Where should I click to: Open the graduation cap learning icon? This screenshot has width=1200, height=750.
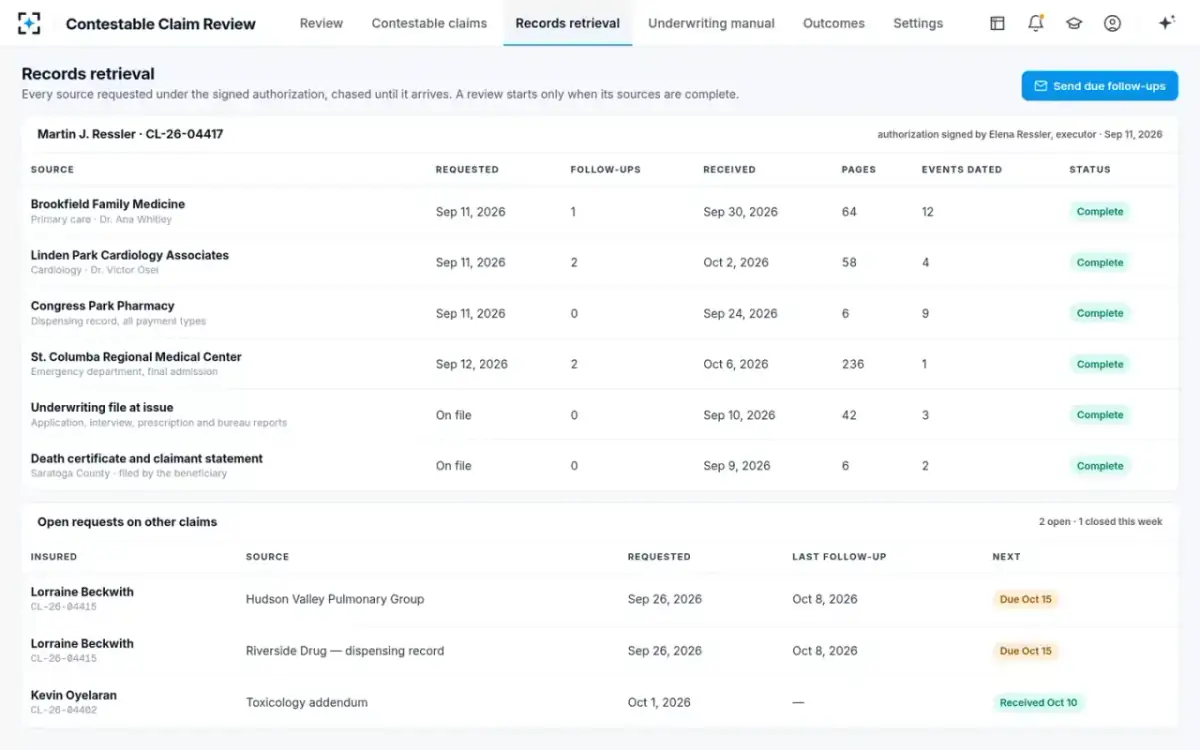1074,23
